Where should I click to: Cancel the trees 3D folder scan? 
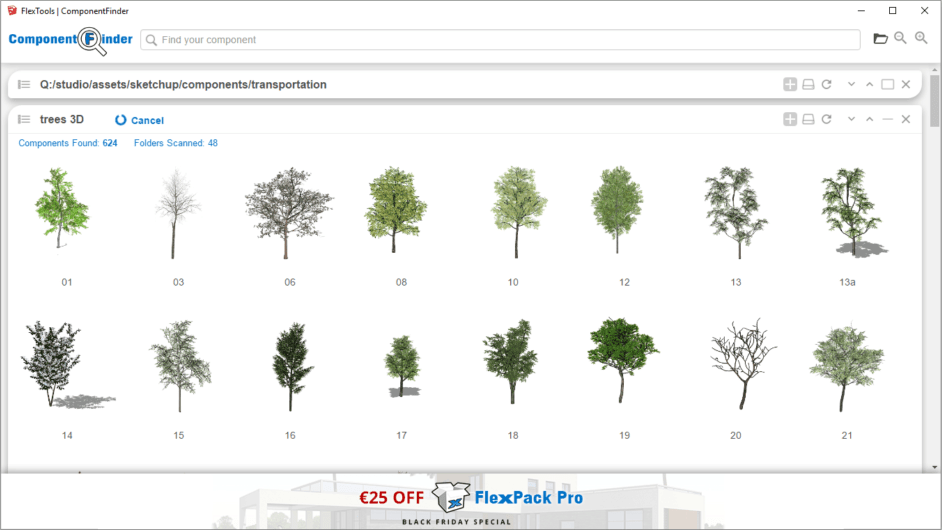(x=147, y=120)
